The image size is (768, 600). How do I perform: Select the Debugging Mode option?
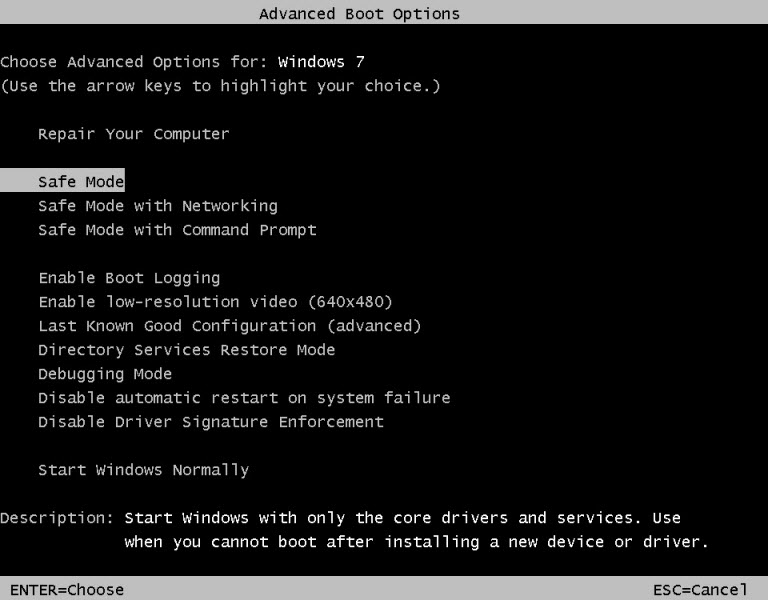tap(105, 374)
